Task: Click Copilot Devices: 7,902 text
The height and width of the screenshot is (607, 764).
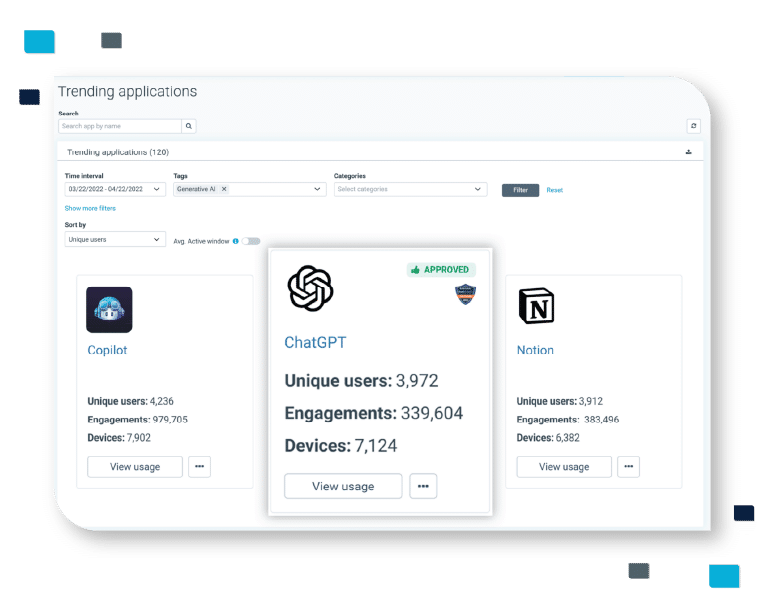Action: tap(119, 437)
